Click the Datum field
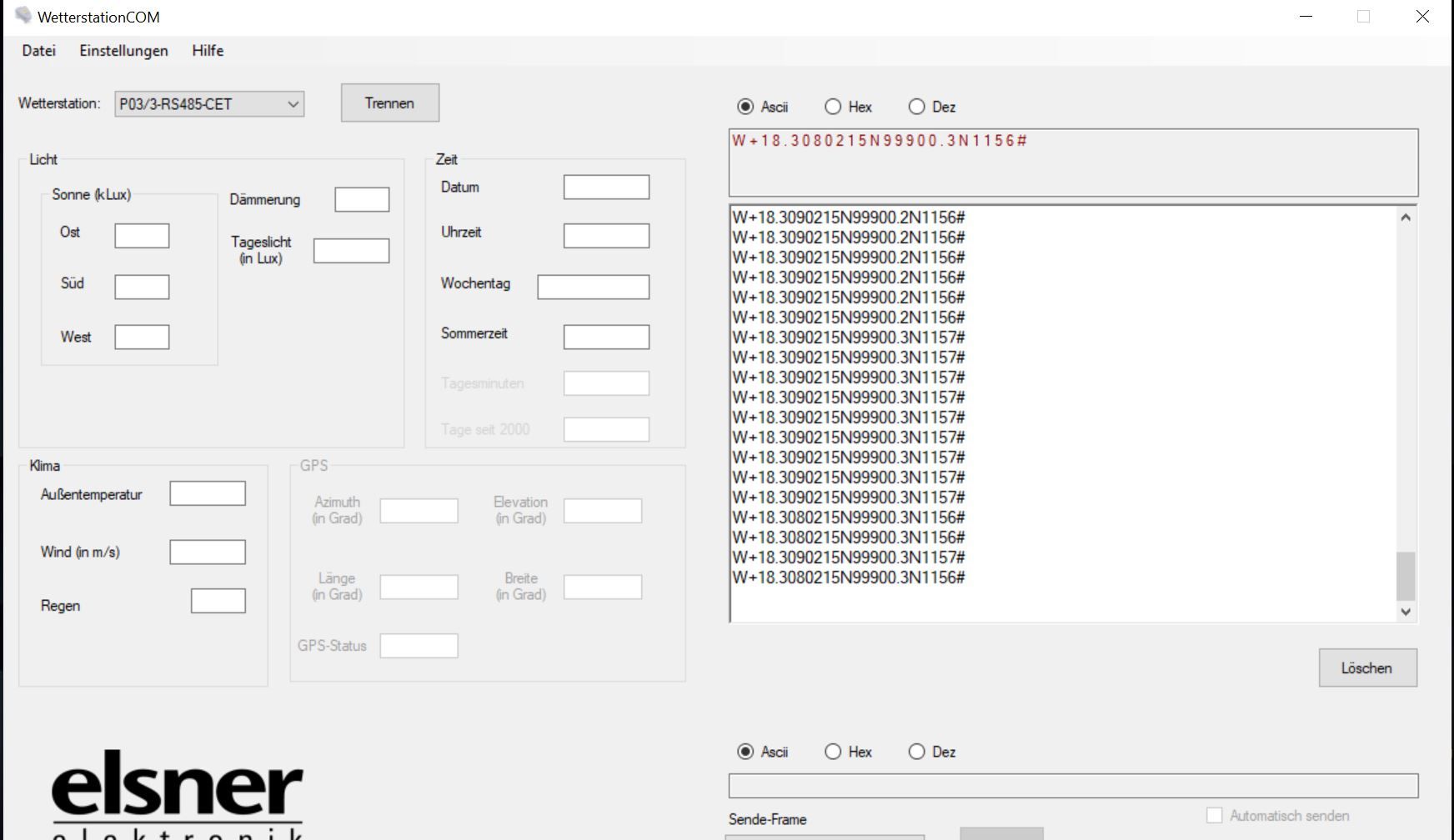Image resolution: width=1454 pixels, height=840 pixels. (606, 187)
